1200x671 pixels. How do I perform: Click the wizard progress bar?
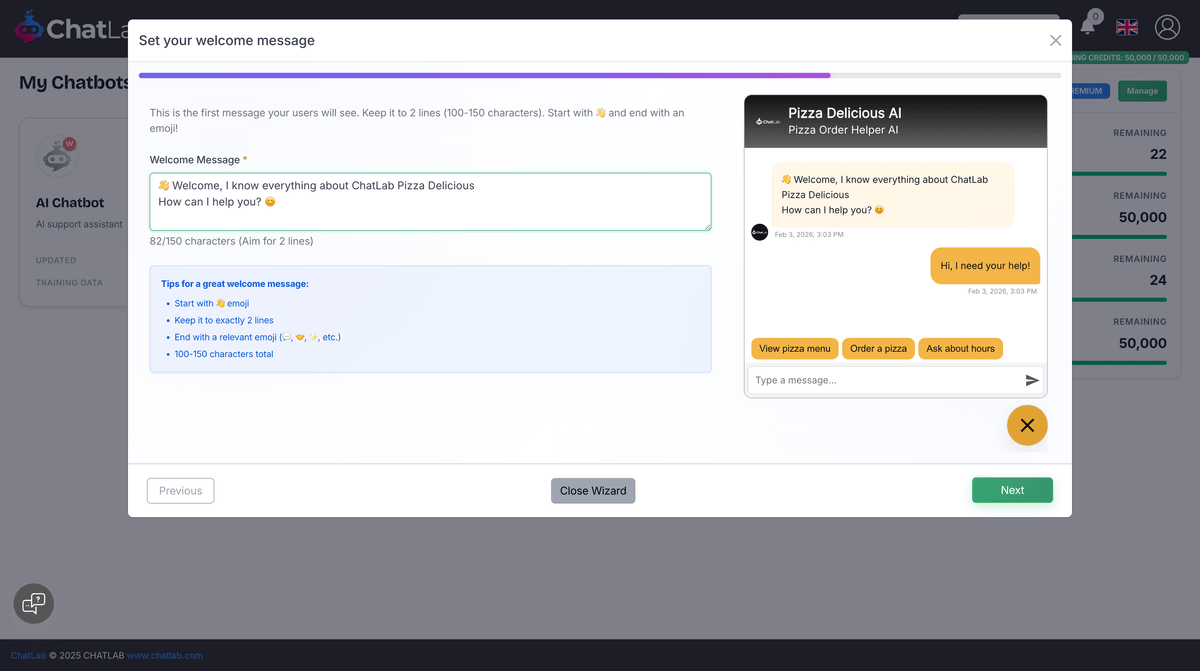click(600, 75)
